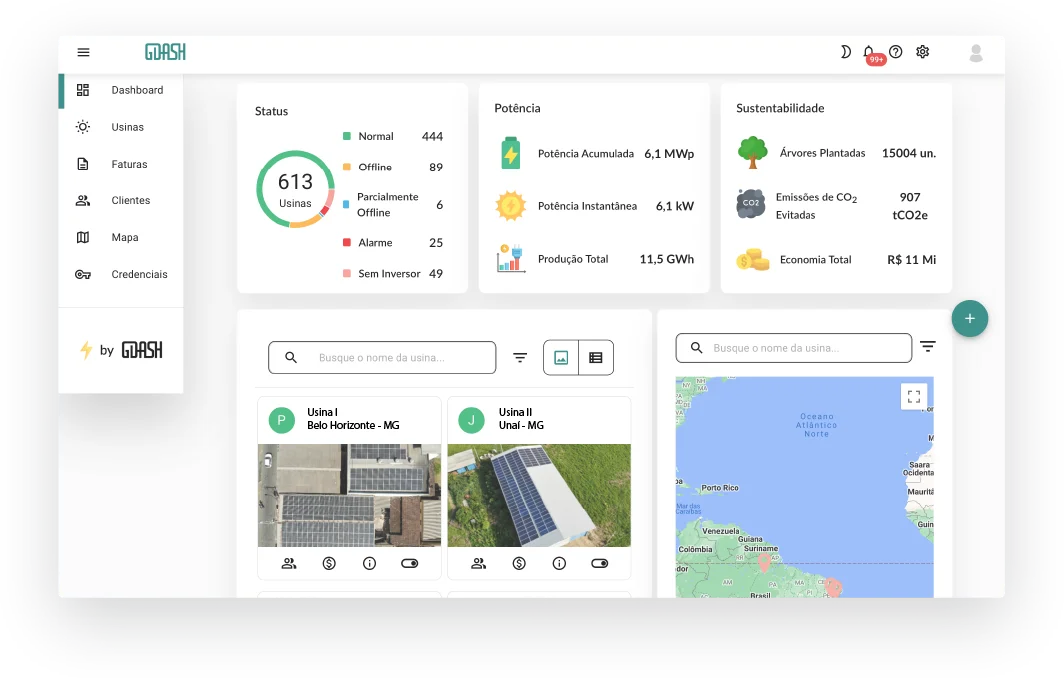Collapse the sidebar with the hamburger menu

click(83, 53)
